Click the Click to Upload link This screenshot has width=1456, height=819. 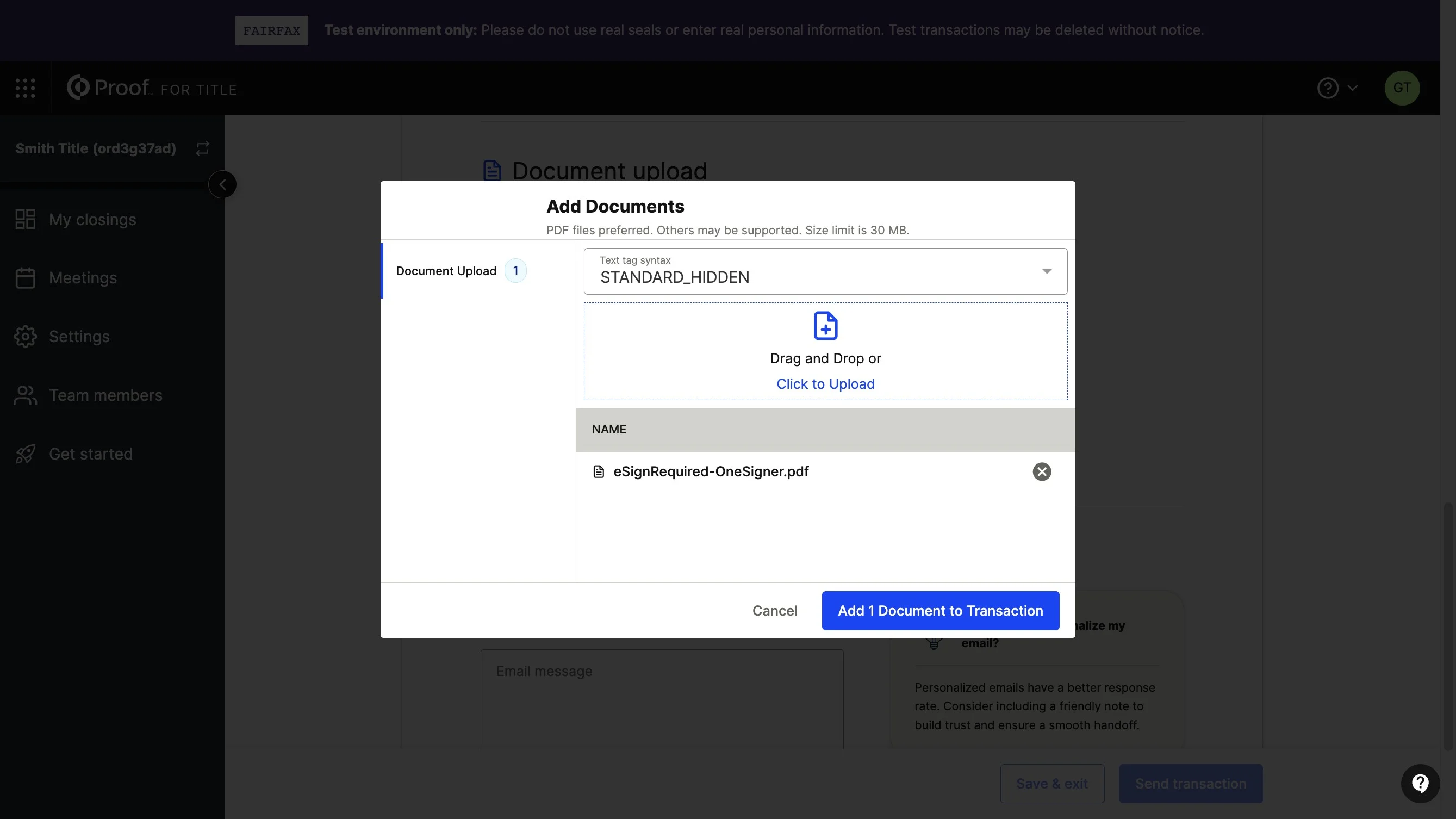coord(825,384)
